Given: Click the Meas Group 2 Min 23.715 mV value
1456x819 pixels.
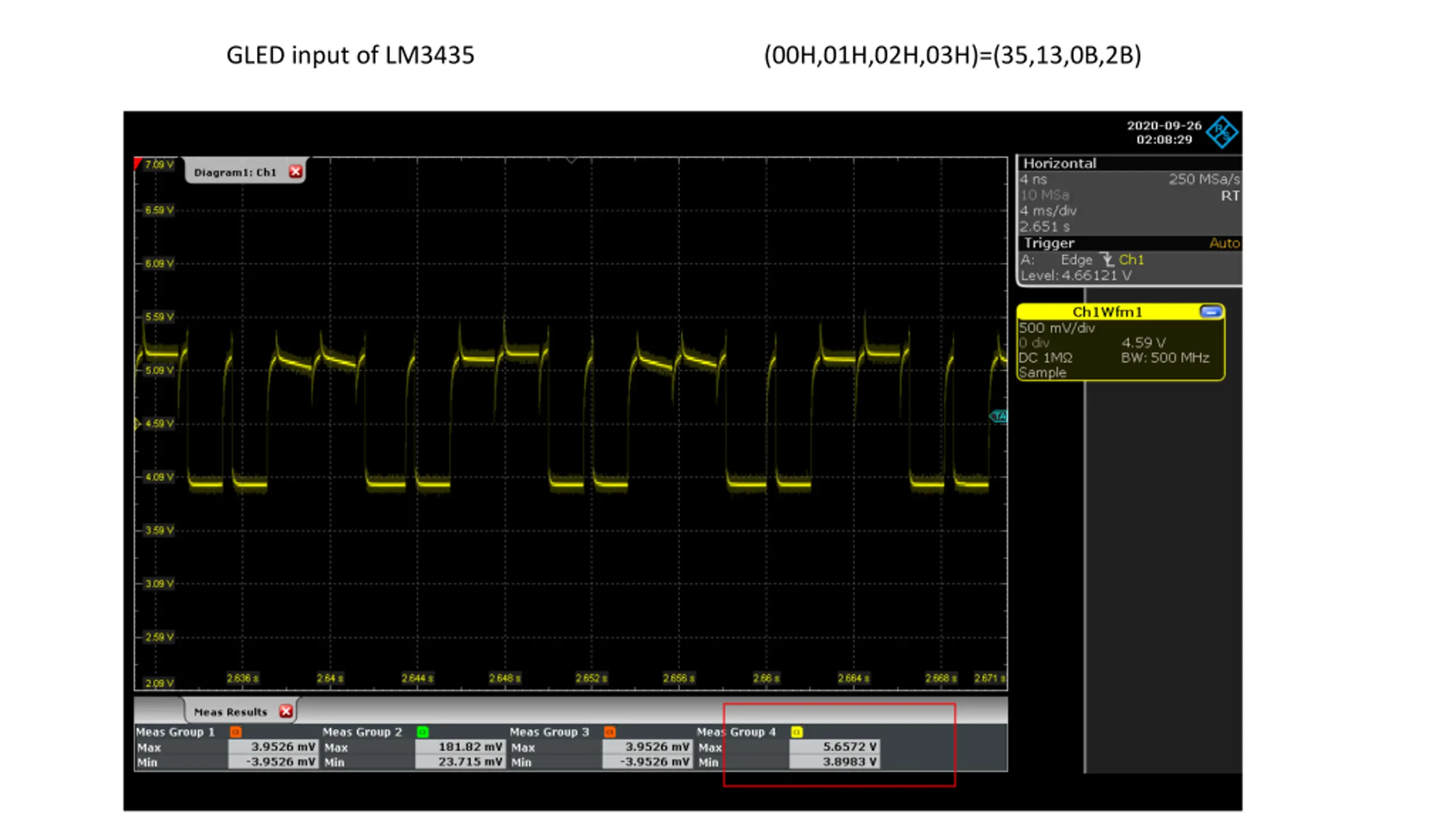Looking at the screenshot, I should click(460, 761).
